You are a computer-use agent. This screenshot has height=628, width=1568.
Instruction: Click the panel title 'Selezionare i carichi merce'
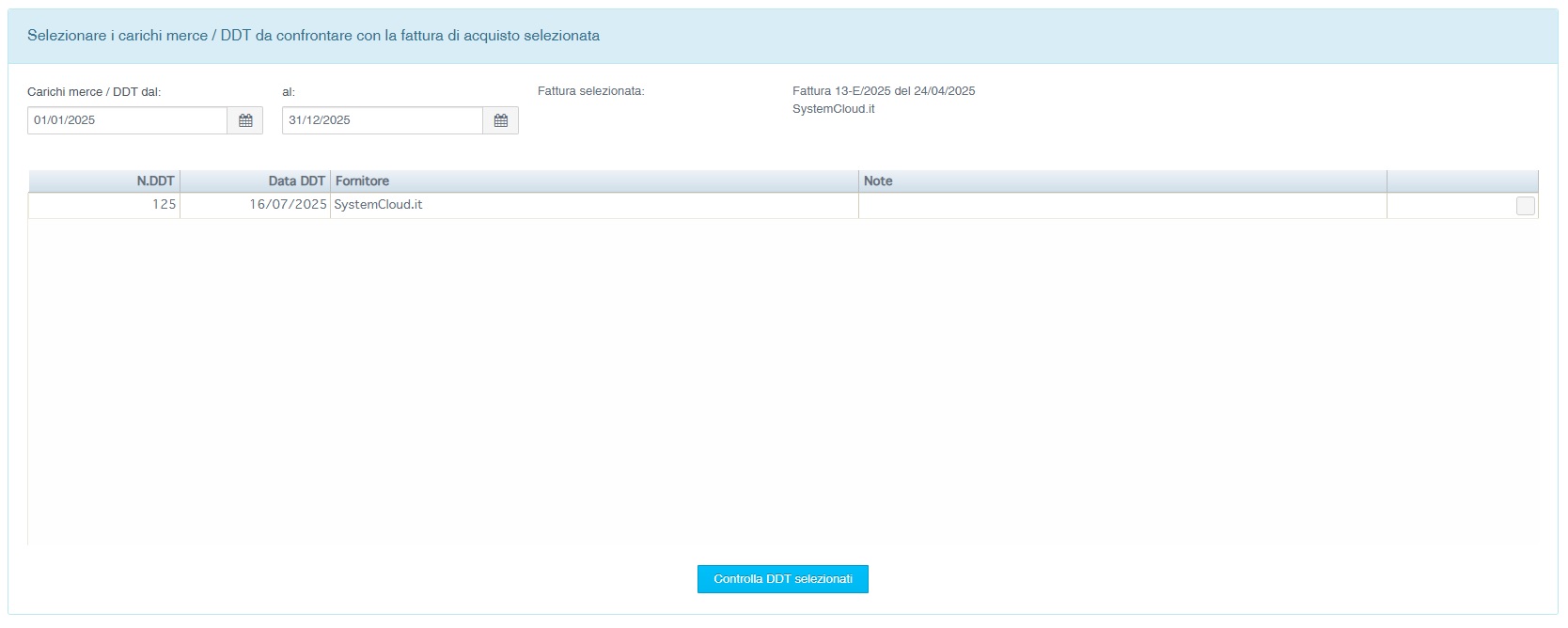pyautogui.click(x=313, y=36)
